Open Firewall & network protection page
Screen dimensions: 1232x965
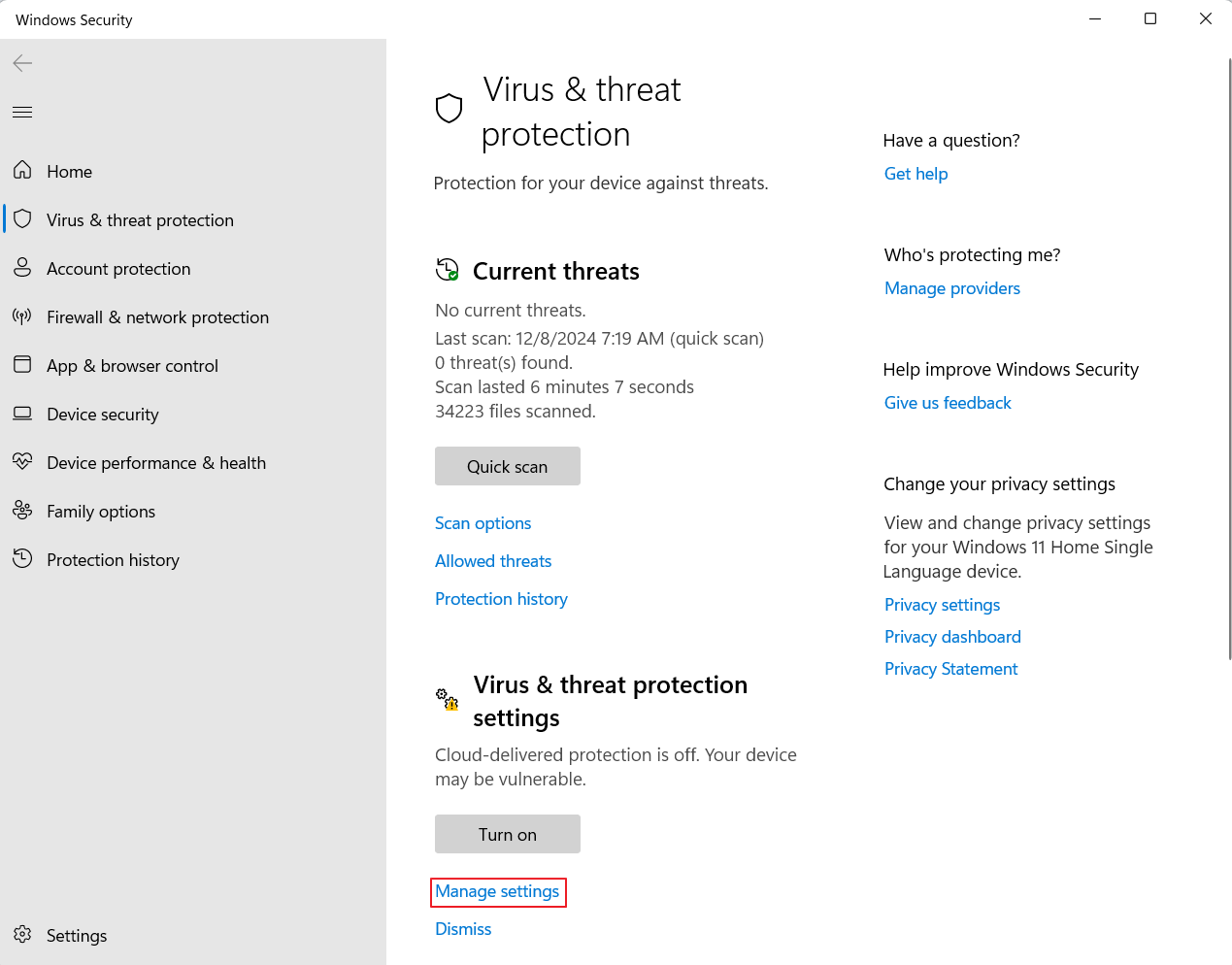pyautogui.click(x=157, y=317)
